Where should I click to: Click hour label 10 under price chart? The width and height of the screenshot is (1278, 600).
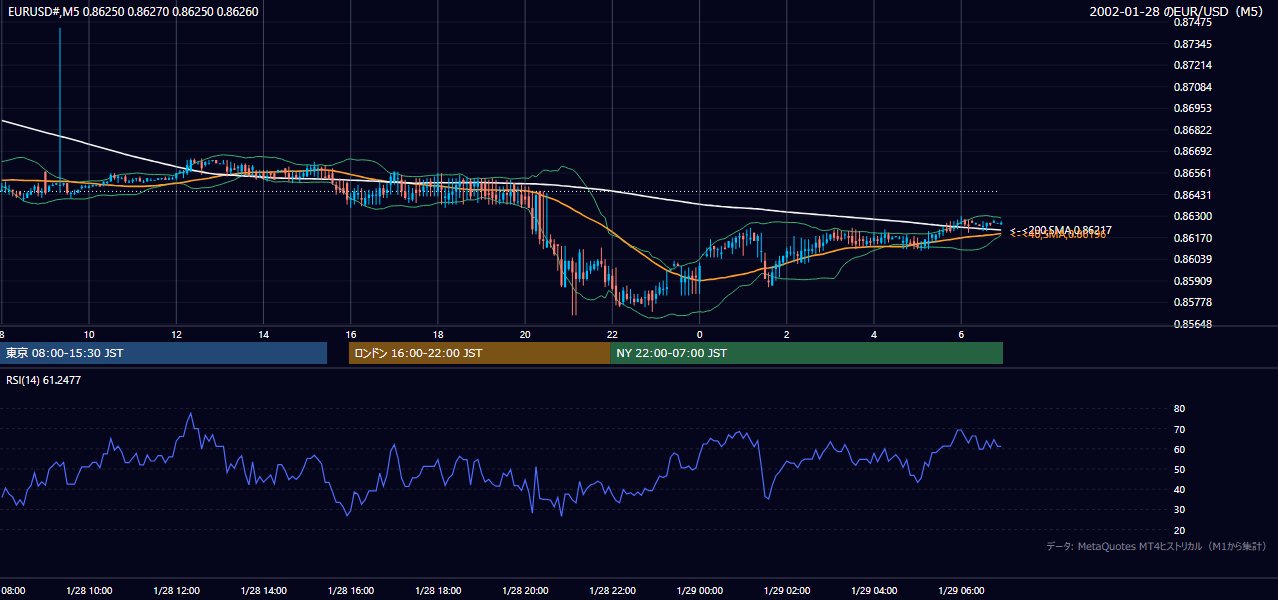tap(89, 334)
